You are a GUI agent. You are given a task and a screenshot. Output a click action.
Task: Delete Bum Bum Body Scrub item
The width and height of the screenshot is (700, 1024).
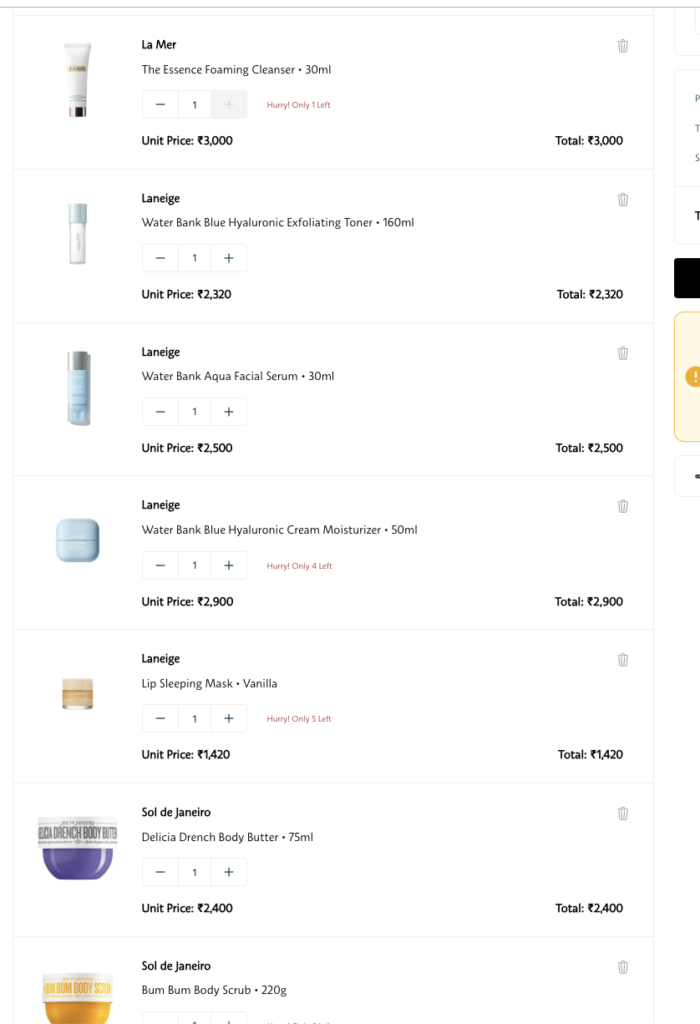pos(623,967)
